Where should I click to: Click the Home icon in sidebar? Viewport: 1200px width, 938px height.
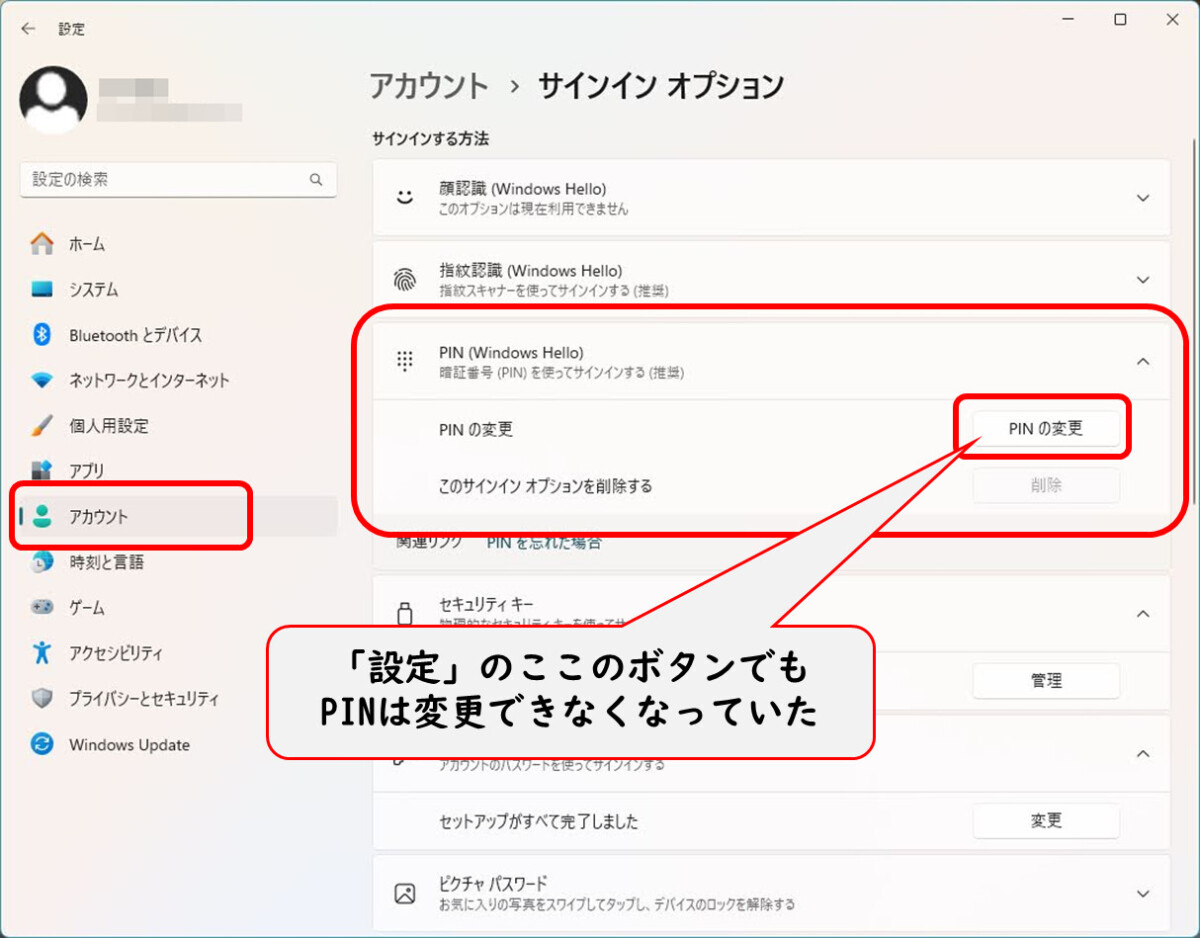point(42,244)
